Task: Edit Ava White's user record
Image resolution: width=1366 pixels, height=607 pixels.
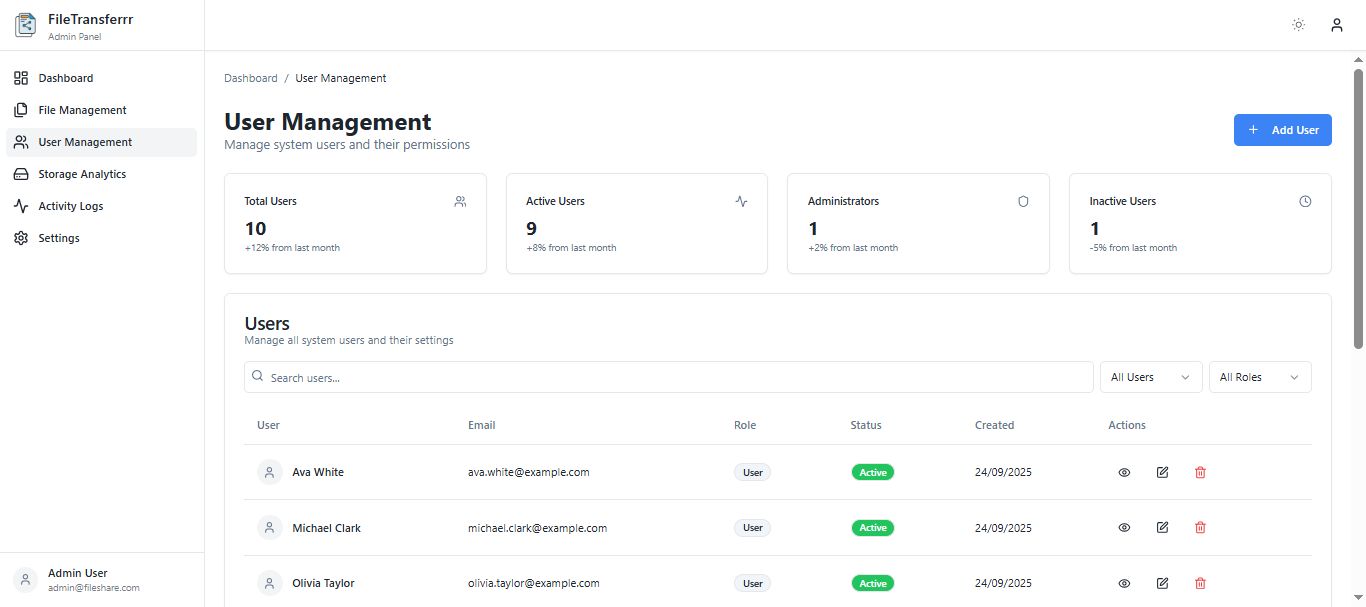Action: point(1162,472)
